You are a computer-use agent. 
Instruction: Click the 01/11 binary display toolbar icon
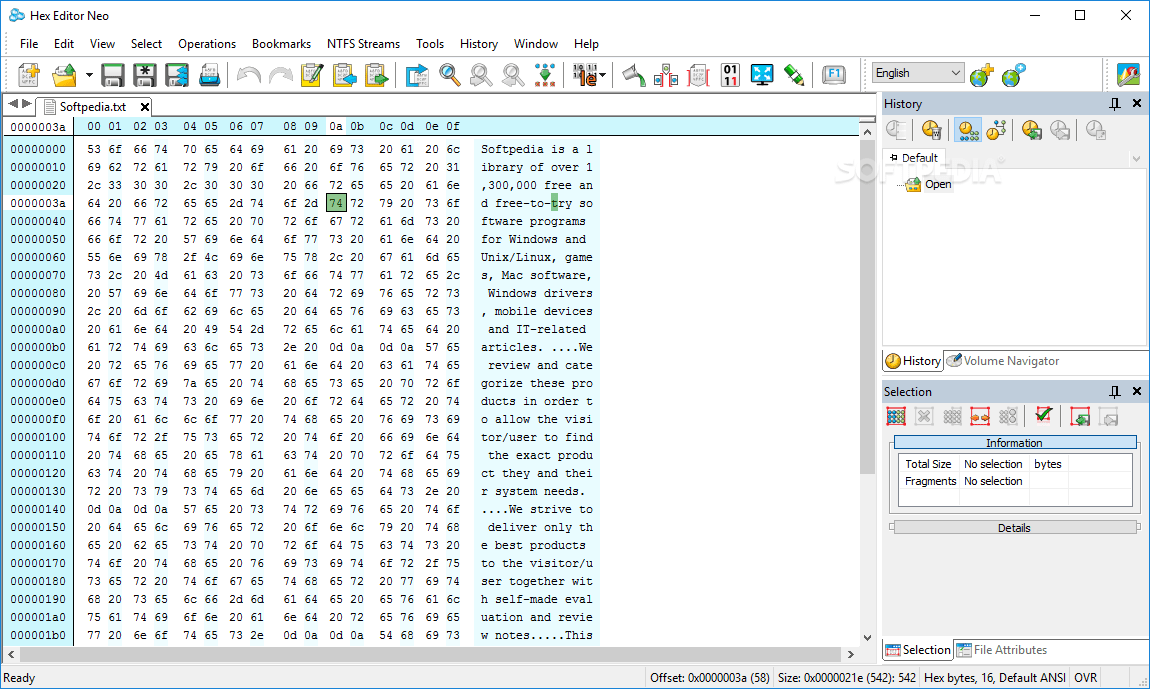point(730,75)
